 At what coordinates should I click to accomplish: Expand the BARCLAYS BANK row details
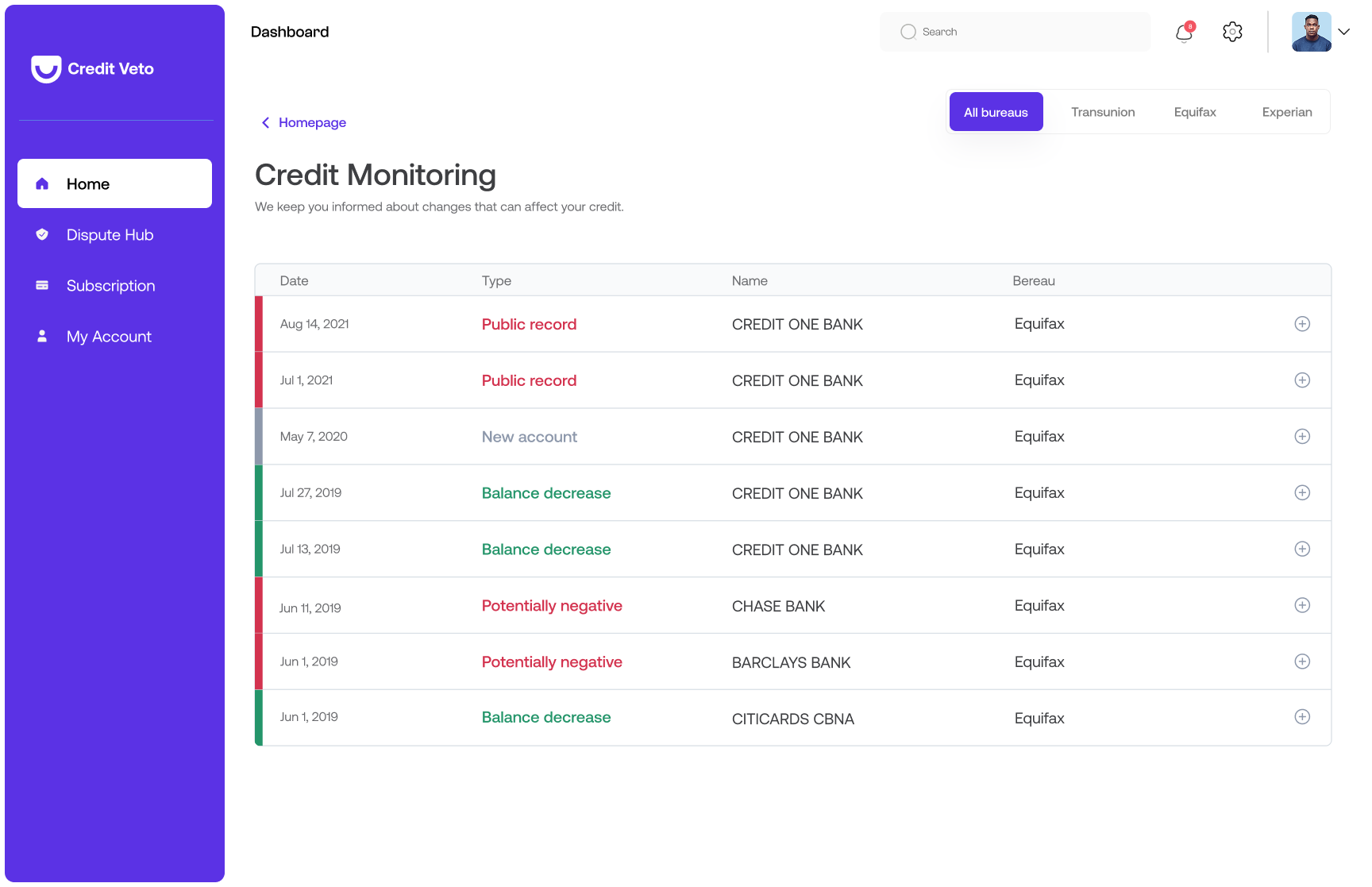(1302, 661)
